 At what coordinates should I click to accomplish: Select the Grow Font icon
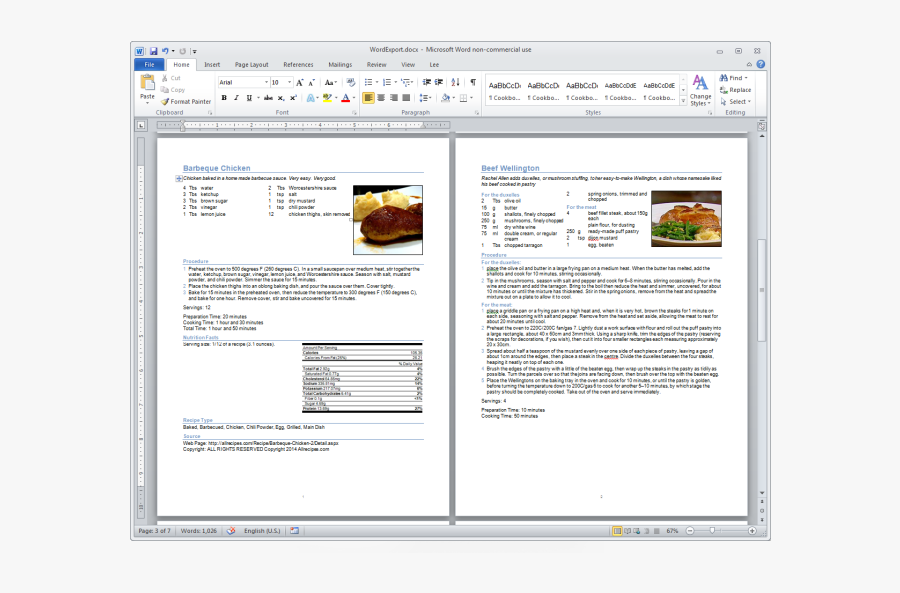(299, 83)
